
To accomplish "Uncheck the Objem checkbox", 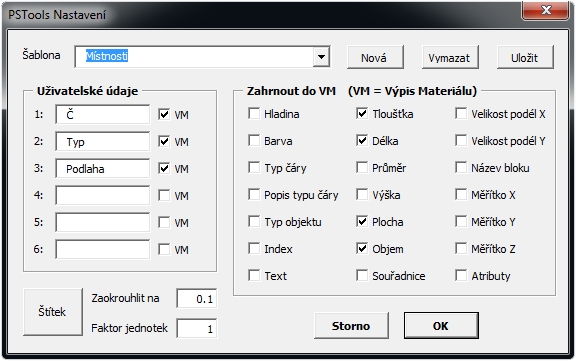I will 362,248.
